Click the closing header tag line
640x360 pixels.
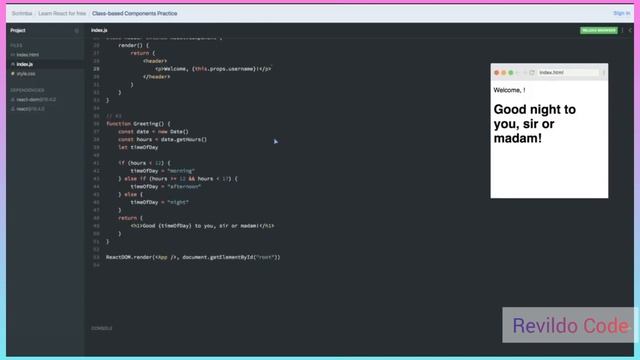(x=156, y=77)
